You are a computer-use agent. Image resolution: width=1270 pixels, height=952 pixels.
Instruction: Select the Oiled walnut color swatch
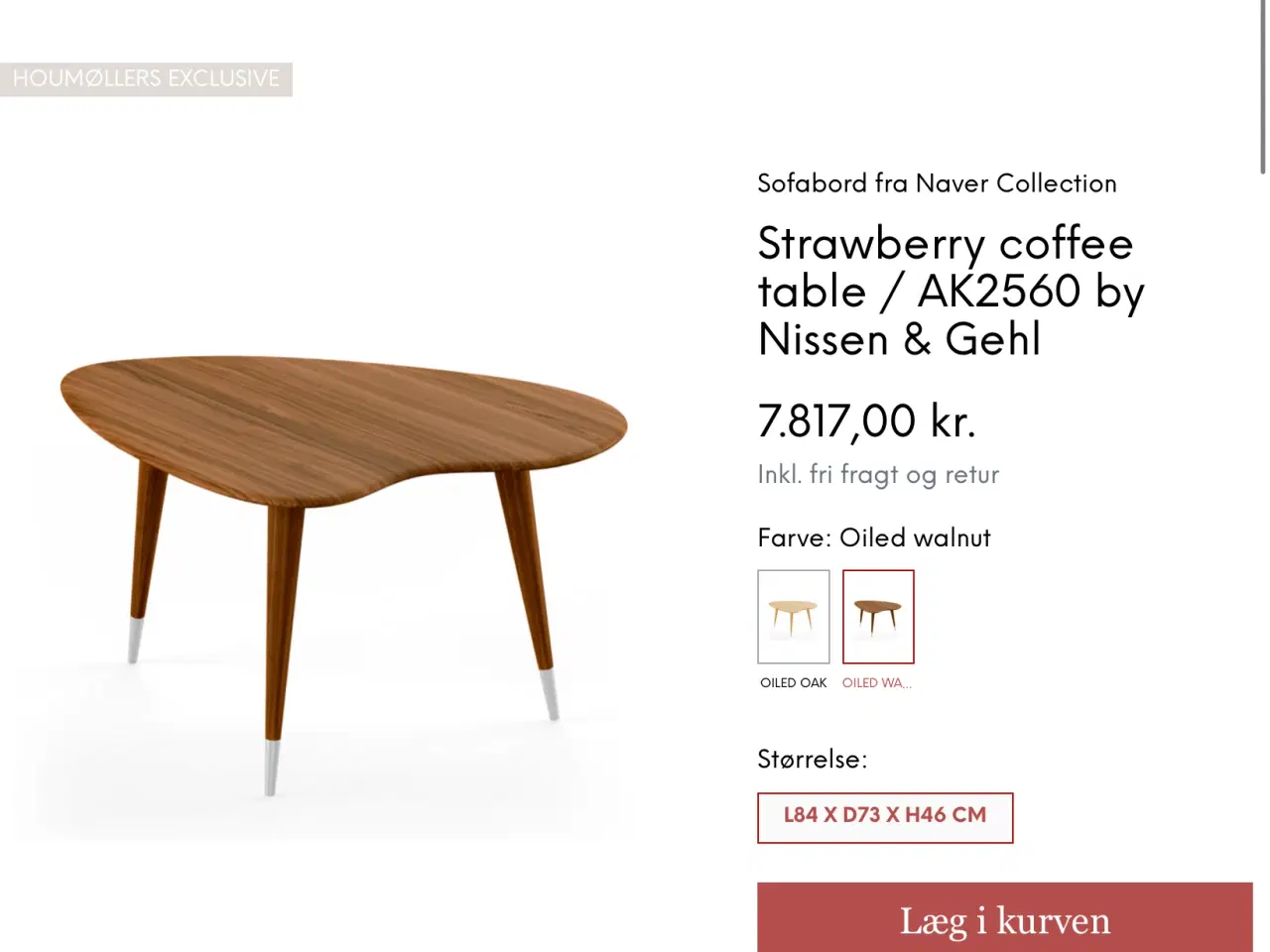click(878, 616)
